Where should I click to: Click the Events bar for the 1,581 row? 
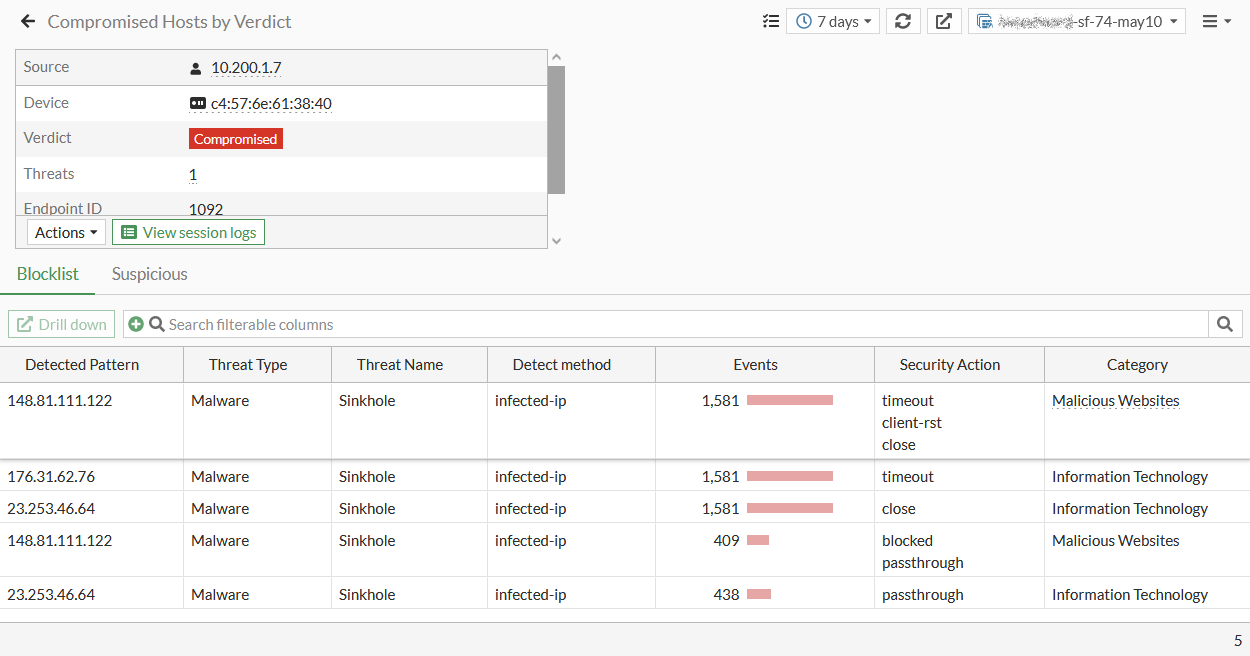pos(790,399)
